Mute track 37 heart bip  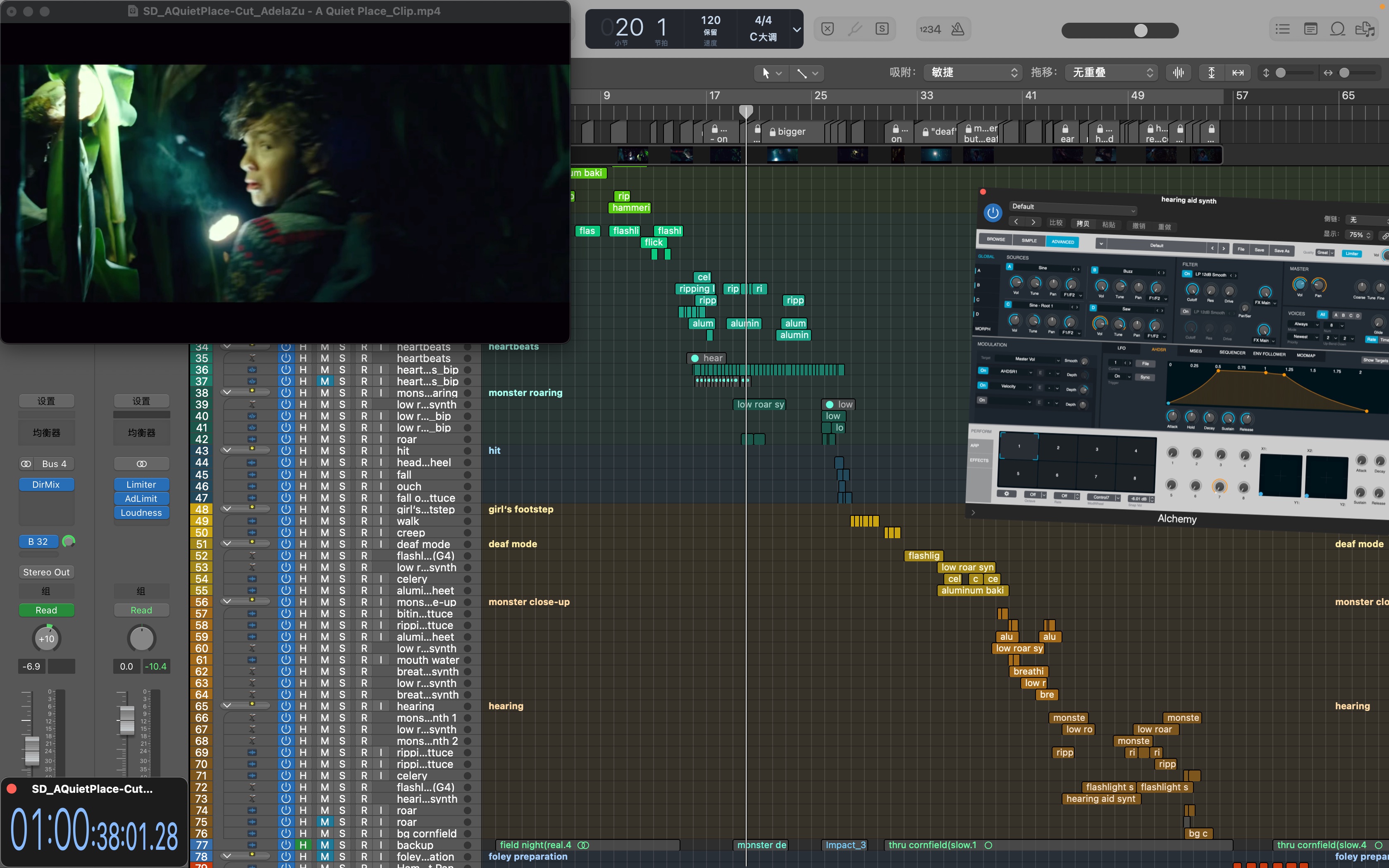tap(324, 381)
